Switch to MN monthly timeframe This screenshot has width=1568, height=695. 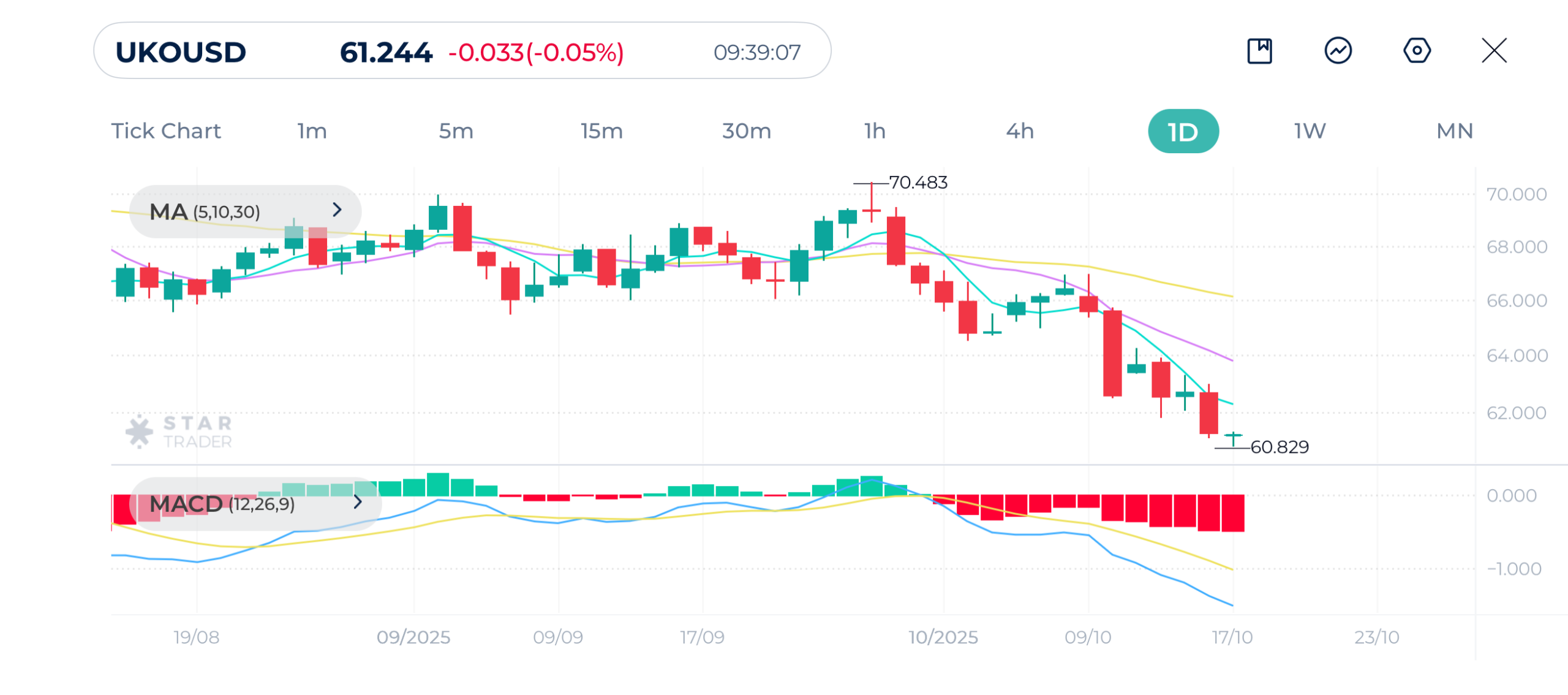coord(1454,131)
